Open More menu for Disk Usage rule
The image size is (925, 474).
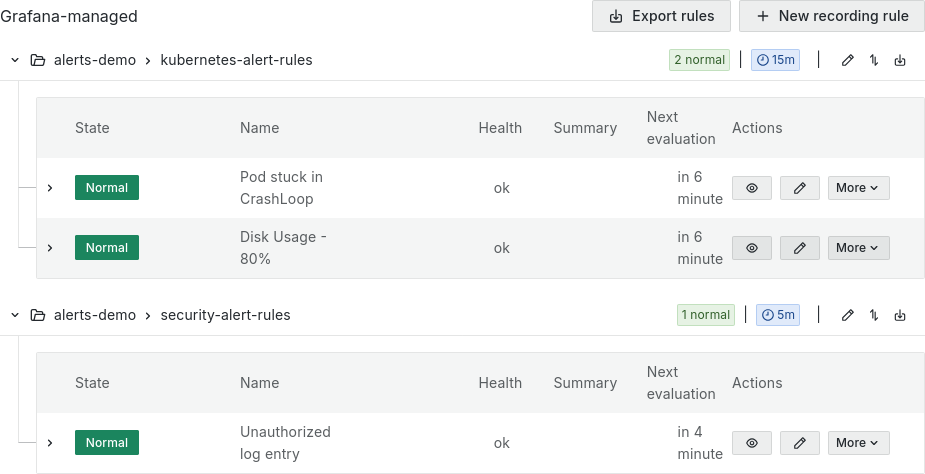click(858, 248)
